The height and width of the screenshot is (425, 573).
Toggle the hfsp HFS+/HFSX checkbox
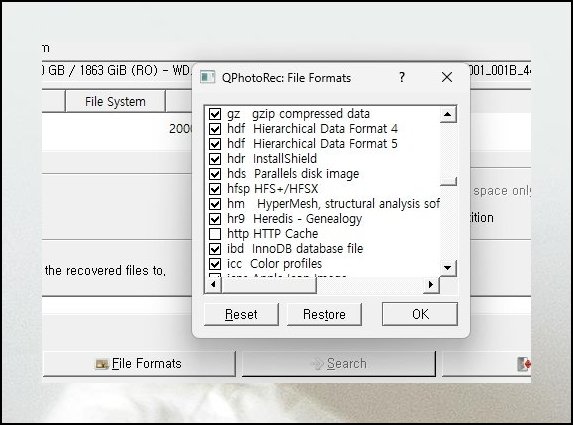pos(215,189)
